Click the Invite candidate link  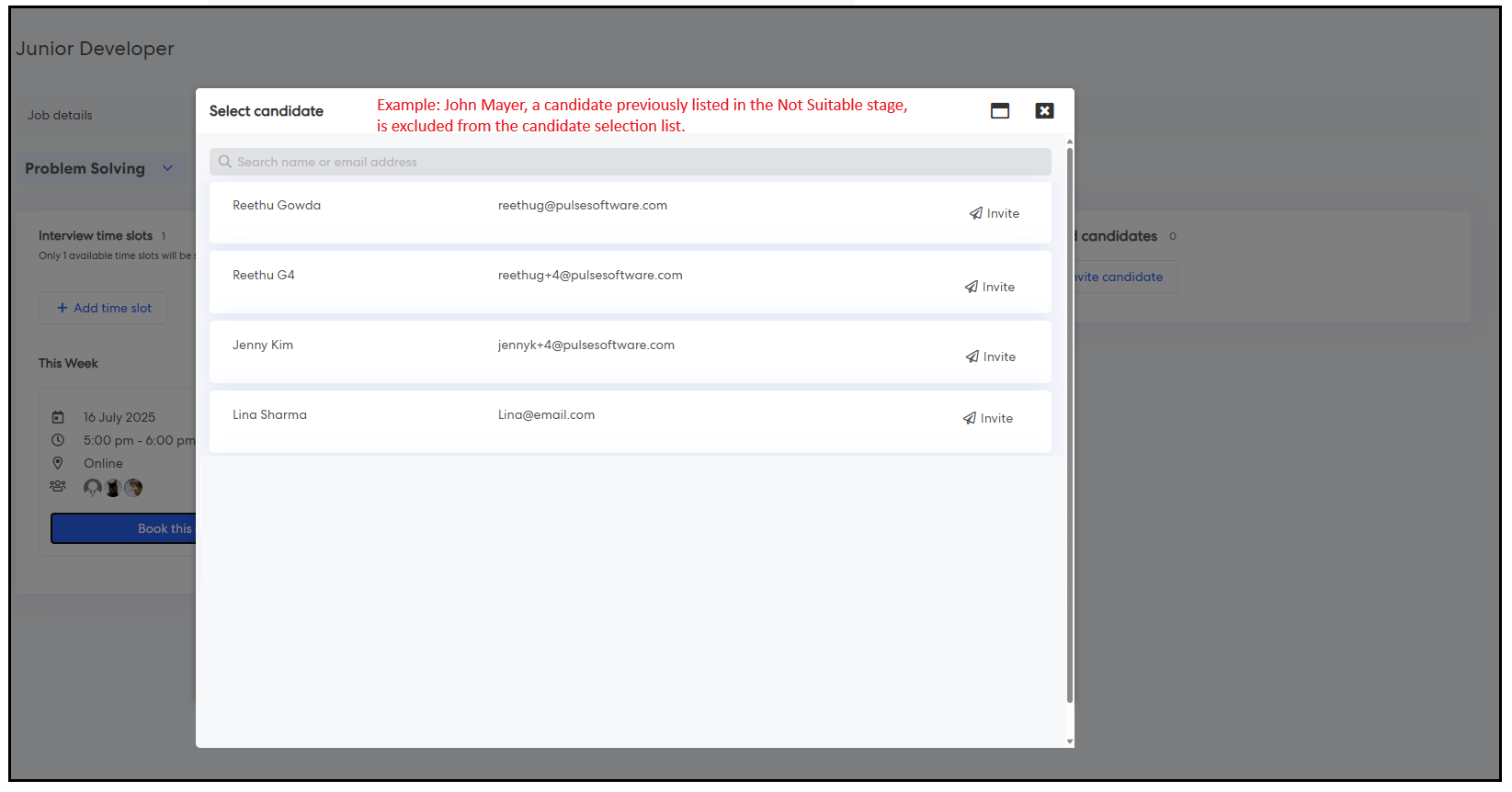click(1121, 277)
